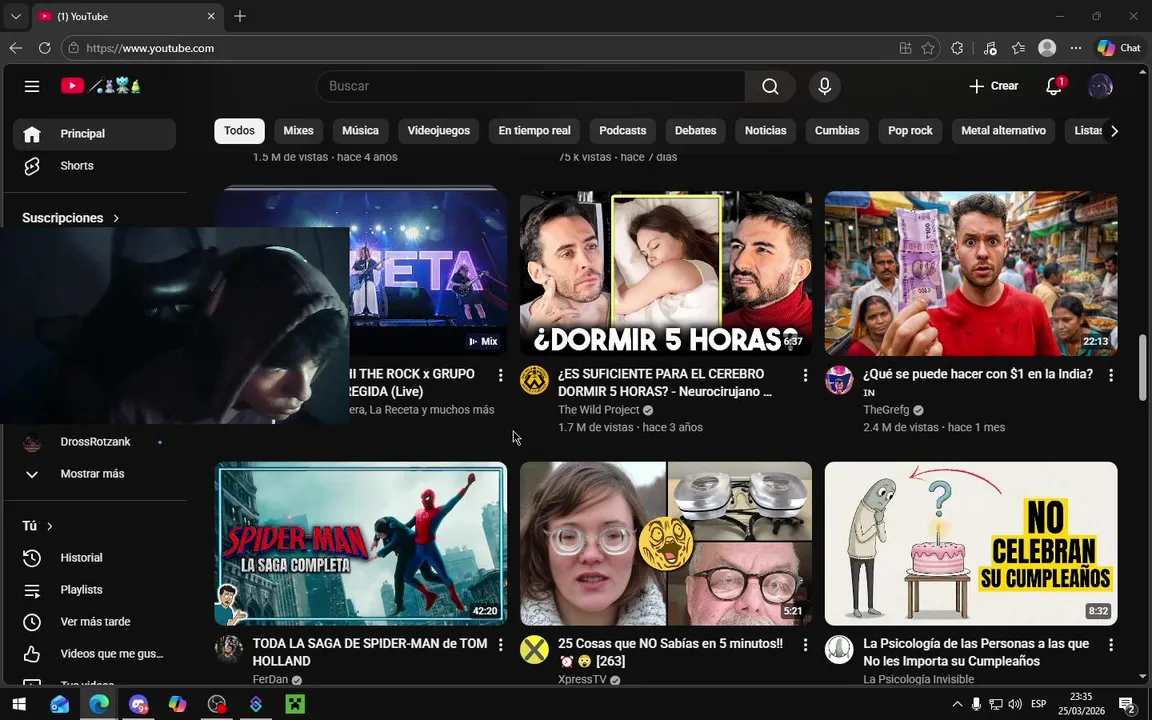Click the YouTube logo
Image resolution: width=1152 pixels, height=720 pixels.
point(101,86)
